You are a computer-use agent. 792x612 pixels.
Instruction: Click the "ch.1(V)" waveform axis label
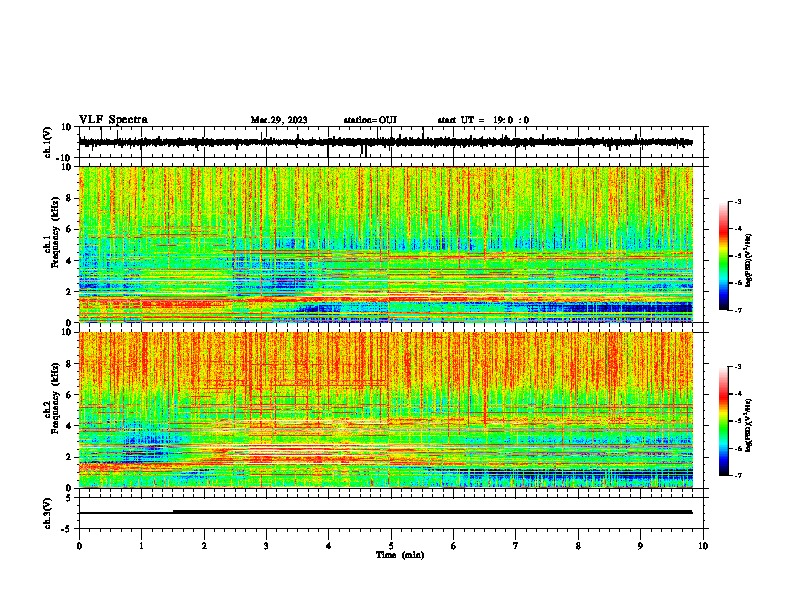point(48,142)
